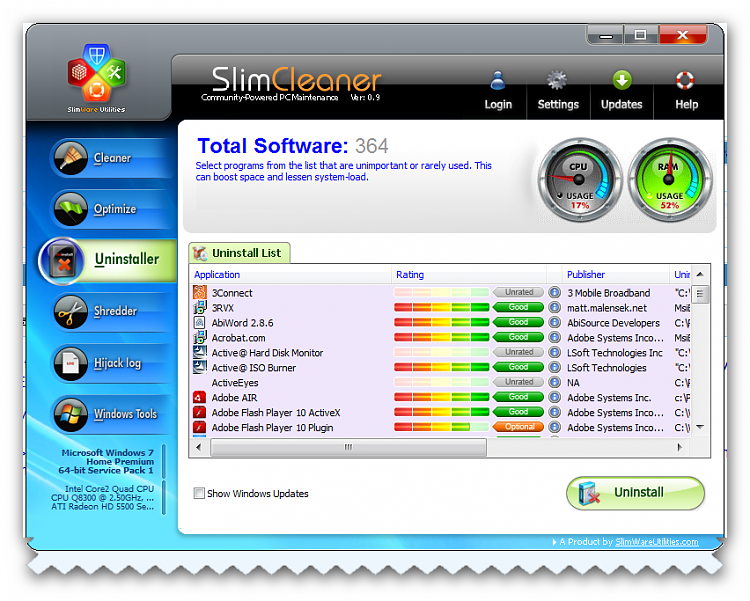Screen dimensions: 750x601
Task: Click info icon for Flash Player 10 Plugin
Action: click(554, 427)
